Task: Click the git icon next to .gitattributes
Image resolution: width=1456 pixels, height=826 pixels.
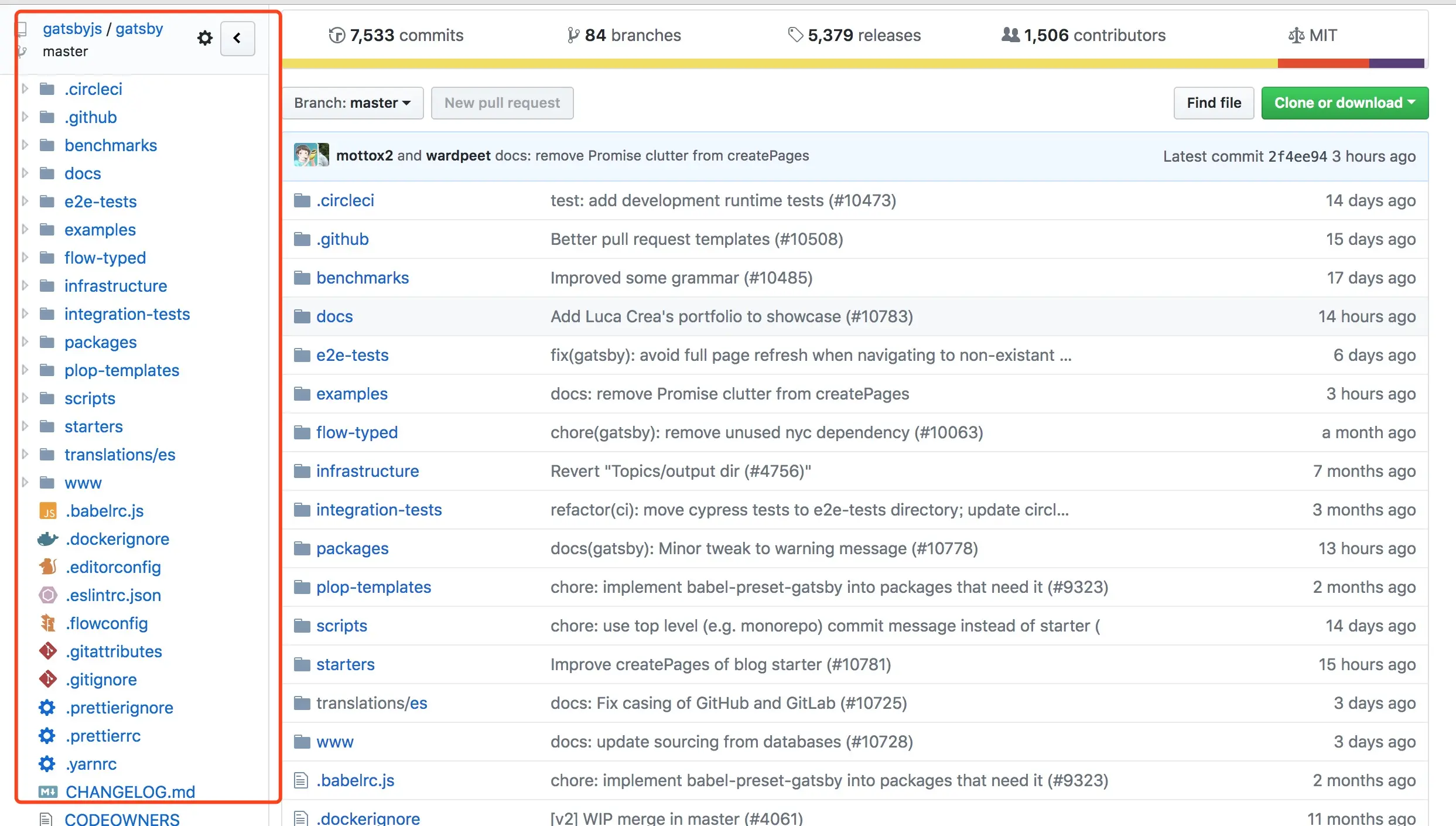Action: pyautogui.click(x=47, y=651)
